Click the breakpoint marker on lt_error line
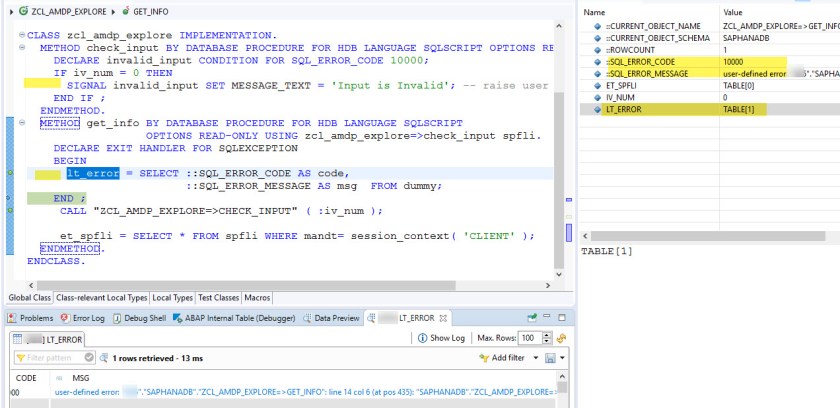This screenshot has height=408, width=840. (x=10, y=173)
